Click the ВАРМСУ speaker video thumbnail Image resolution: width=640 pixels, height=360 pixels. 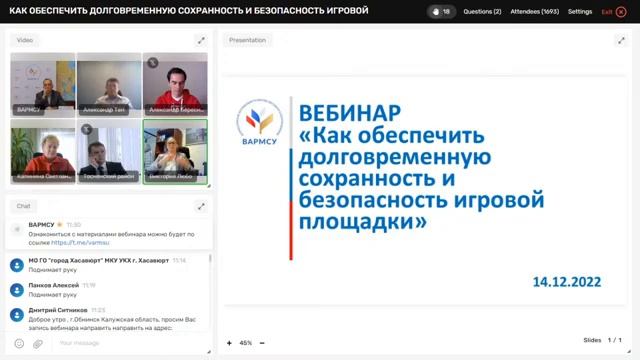coord(43,84)
